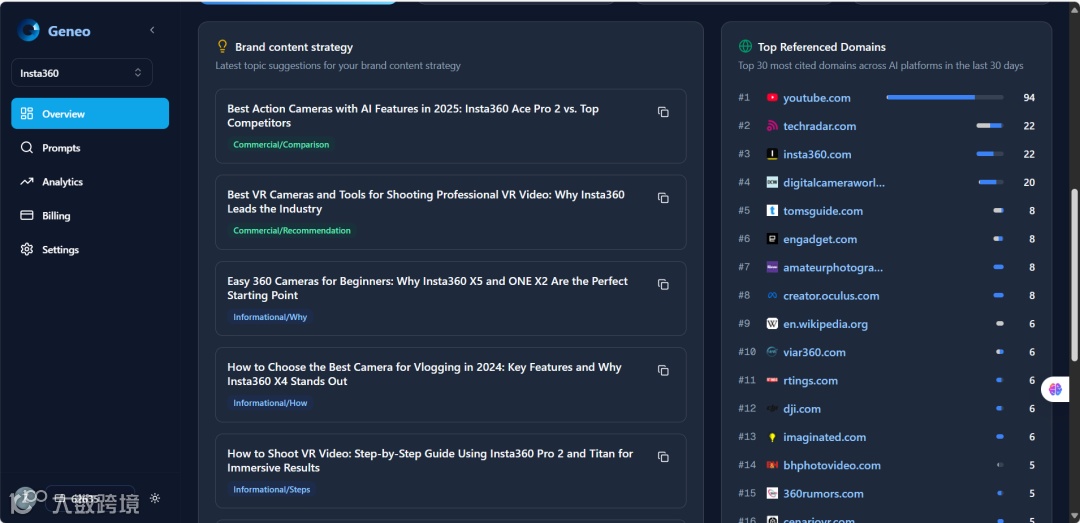Open the 360rumors.com link
Viewport: 1080px width, 523px height.
[x=823, y=493]
